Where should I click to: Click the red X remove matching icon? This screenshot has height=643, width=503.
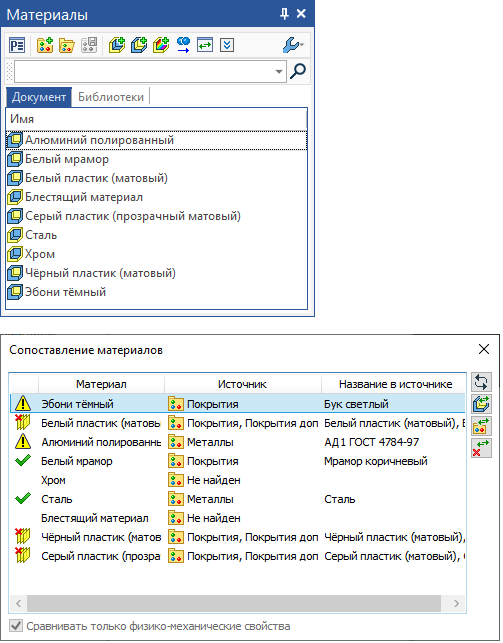[x=481, y=447]
